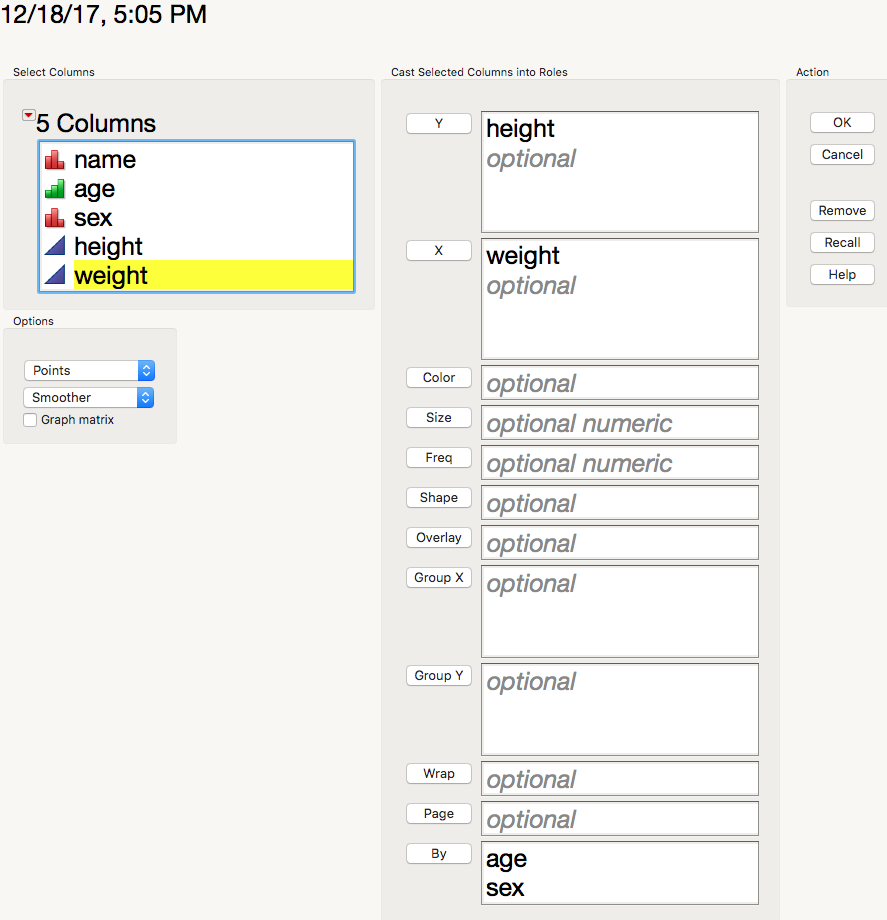
Task: Assign selected column to the X role
Action: (438, 251)
